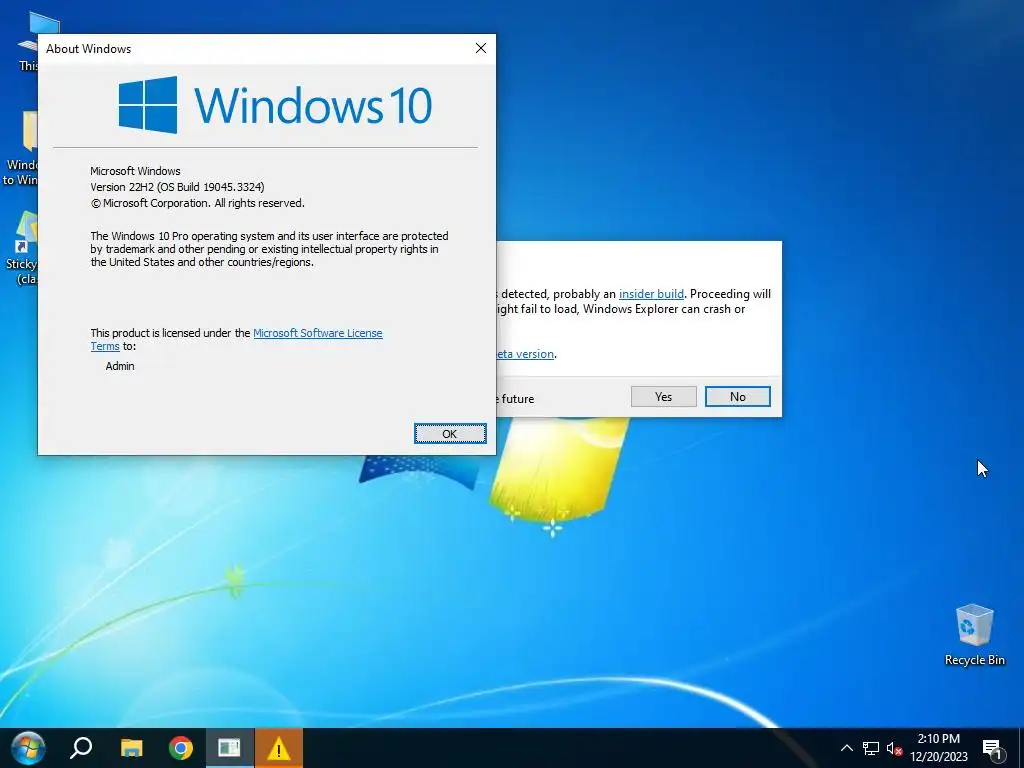
Task: Switch to the warning dialog taskbar button
Action: pos(278,748)
